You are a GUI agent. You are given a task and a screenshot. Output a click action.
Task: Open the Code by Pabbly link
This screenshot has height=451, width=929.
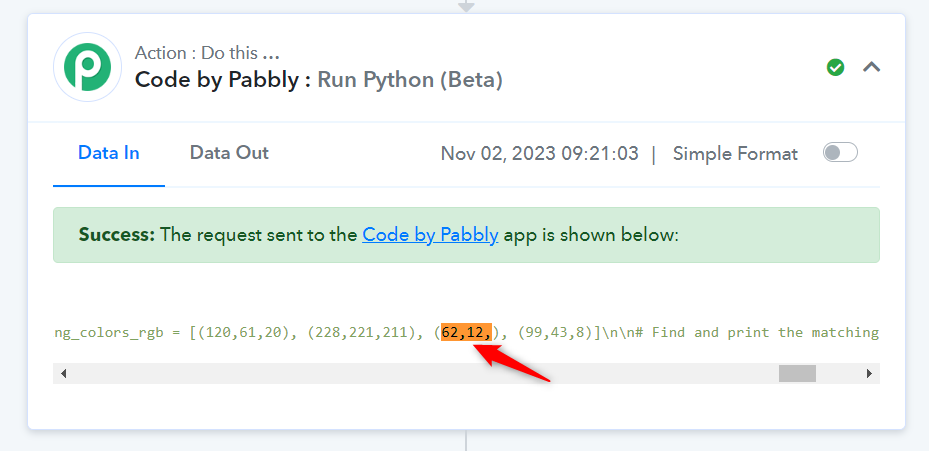pos(430,235)
